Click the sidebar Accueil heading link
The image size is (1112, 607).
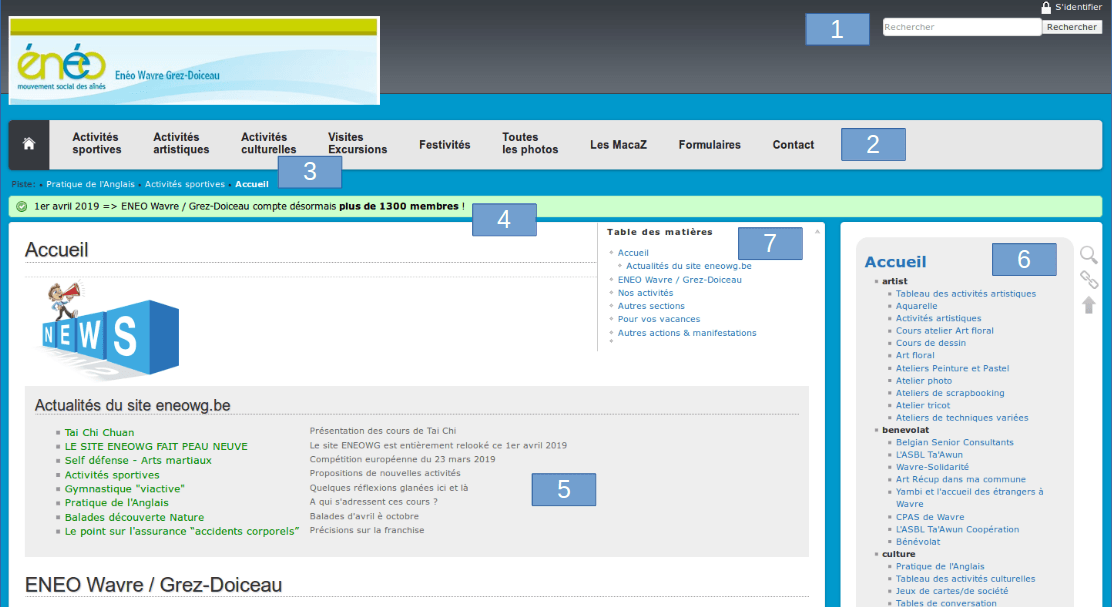[895, 262]
